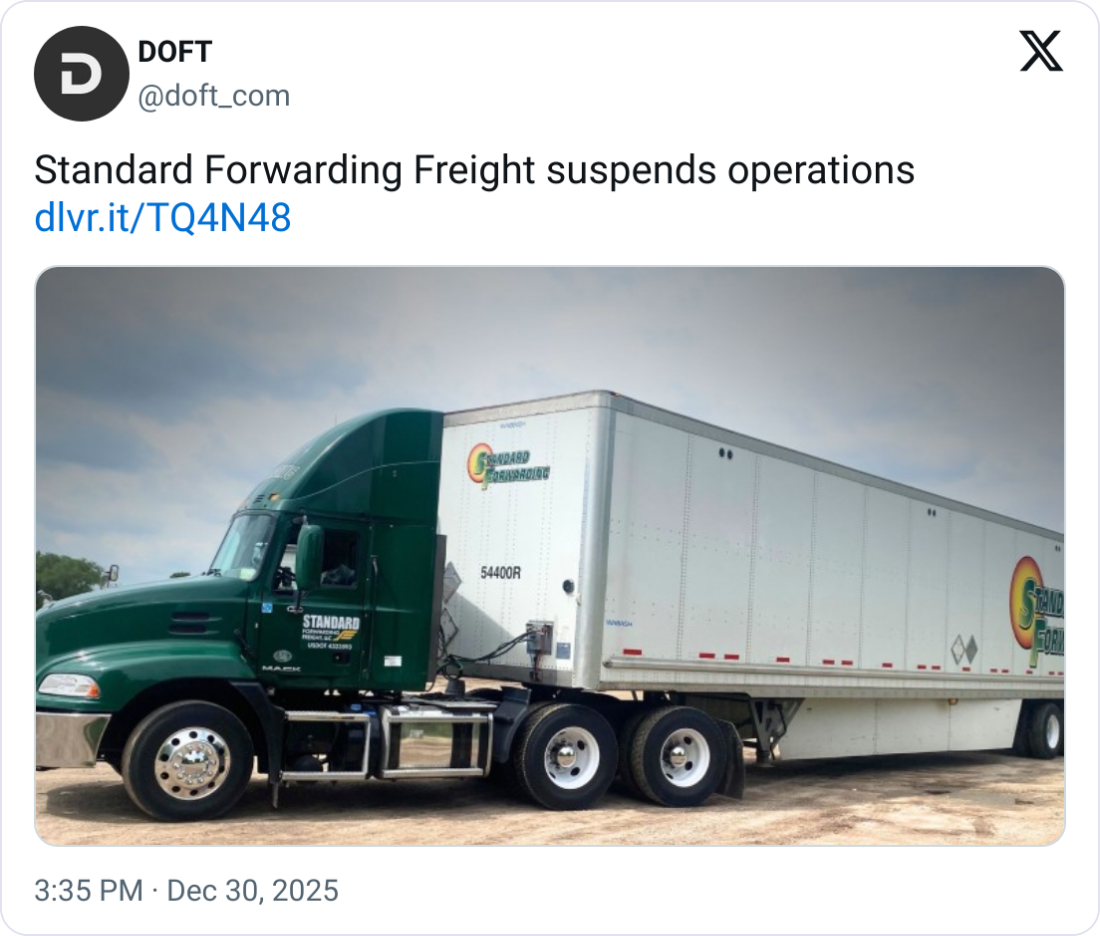This screenshot has width=1100, height=936.
Task: Click the 54400R trailer number
Action: tap(500, 573)
